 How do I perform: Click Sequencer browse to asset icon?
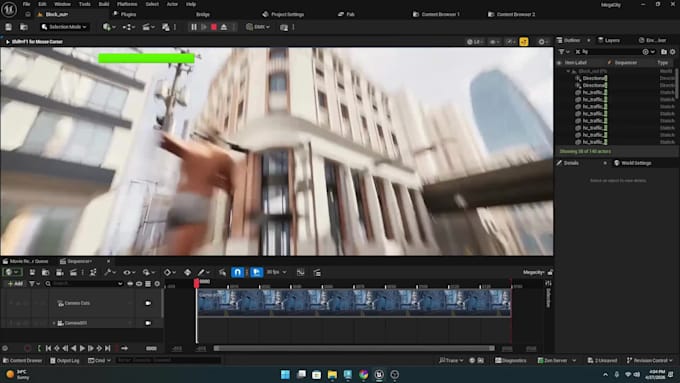tap(46, 272)
